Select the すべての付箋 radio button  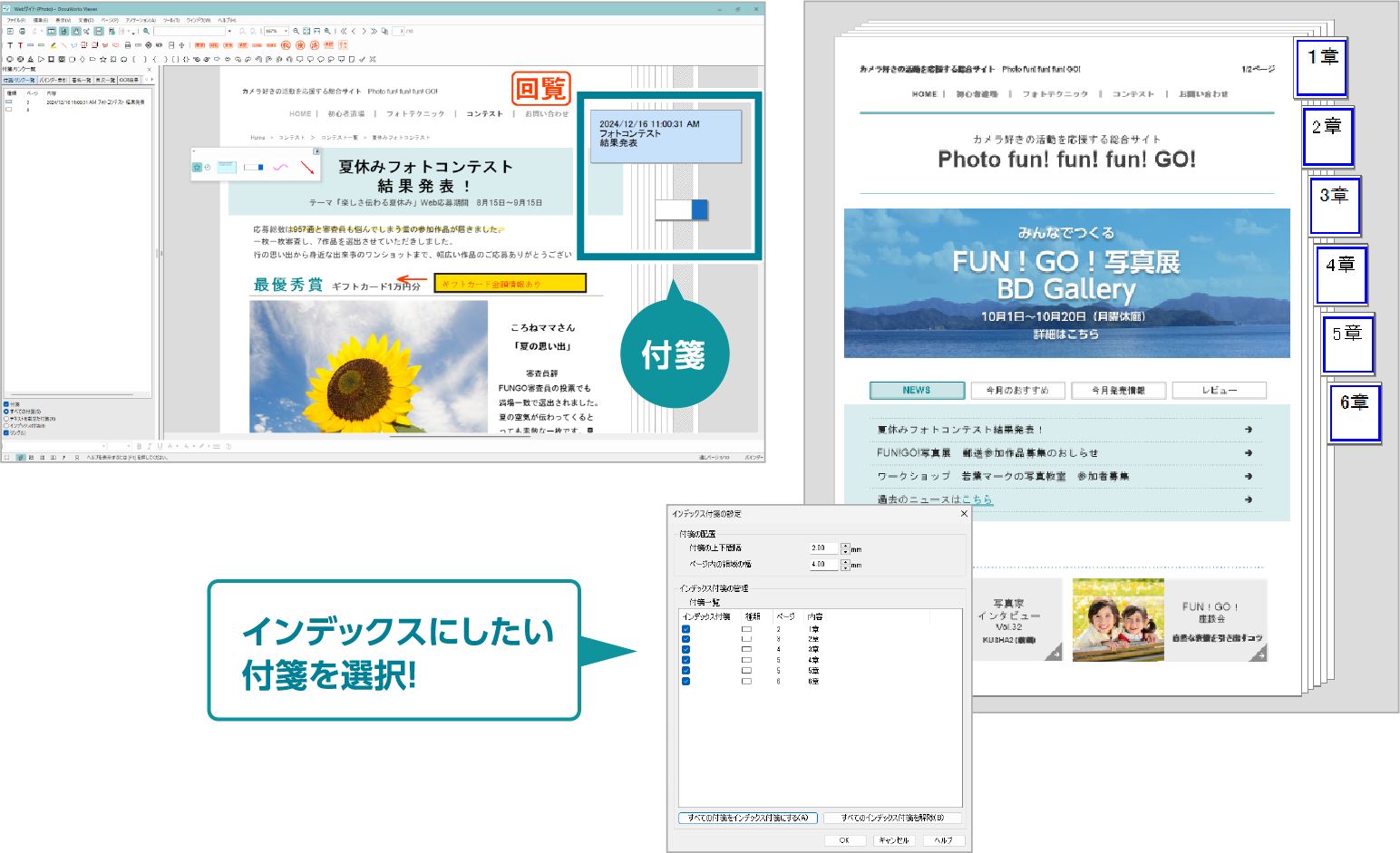pos(7,412)
